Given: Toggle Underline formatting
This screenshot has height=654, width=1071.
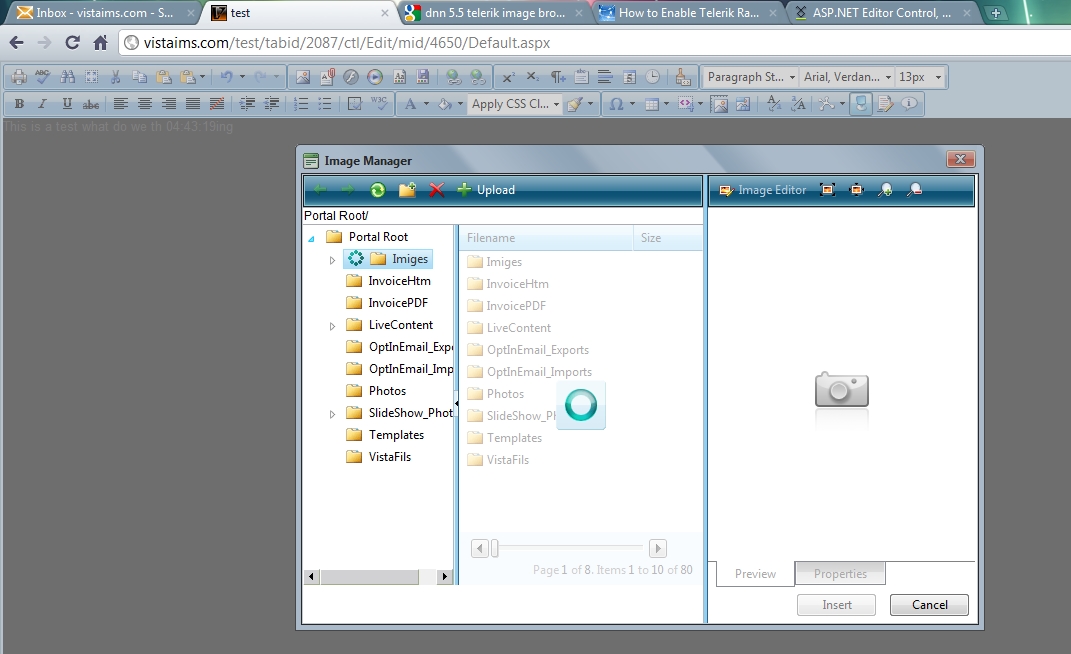Looking at the screenshot, I should click(67, 104).
